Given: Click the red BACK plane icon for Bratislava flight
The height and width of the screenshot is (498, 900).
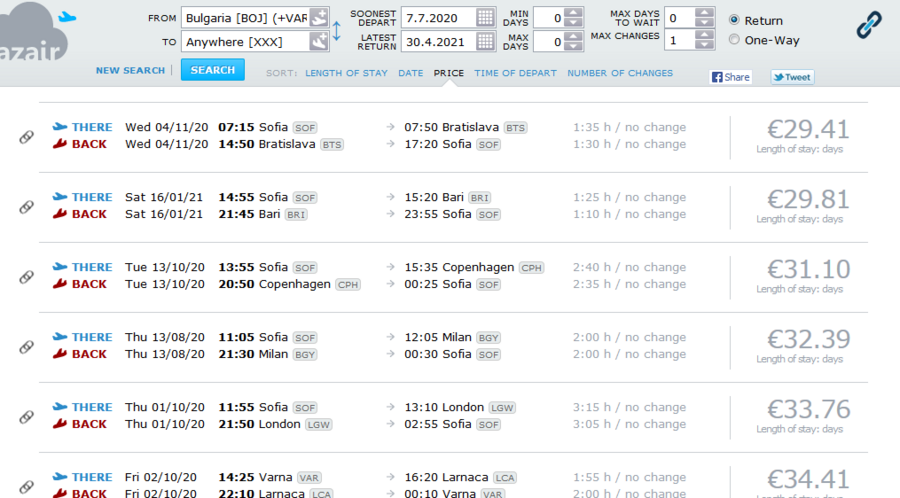Looking at the screenshot, I should tap(60, 144).
